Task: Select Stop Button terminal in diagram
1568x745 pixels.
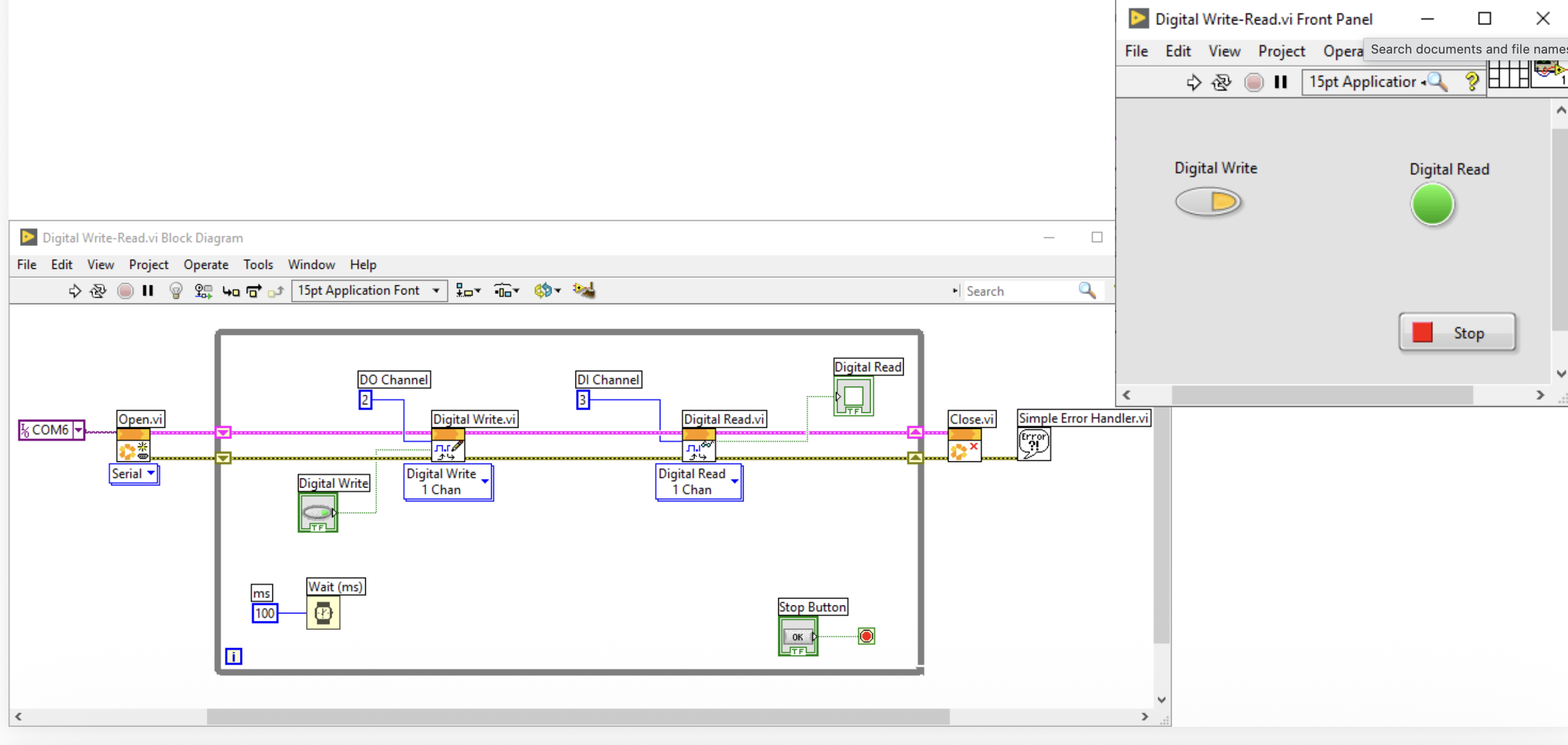Action: click(798, 637)
